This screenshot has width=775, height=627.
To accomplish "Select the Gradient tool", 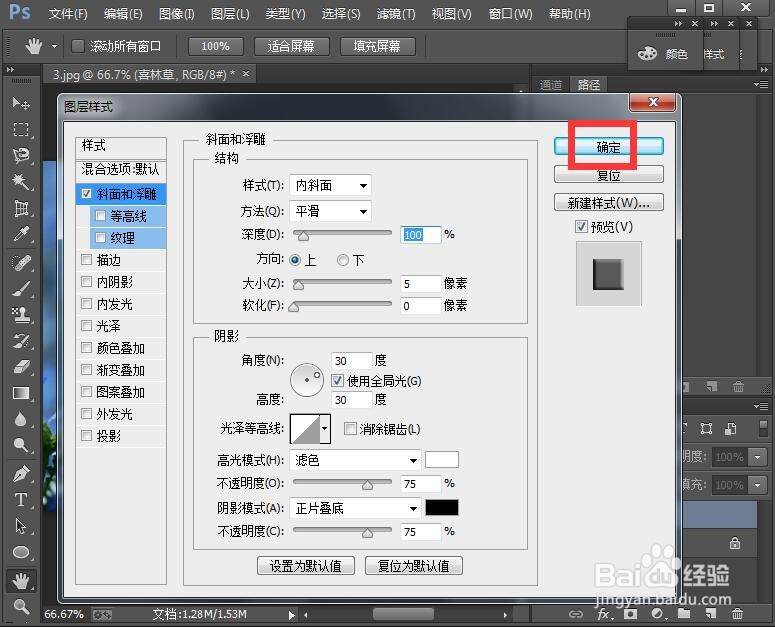I will click(x=21, y=393).
